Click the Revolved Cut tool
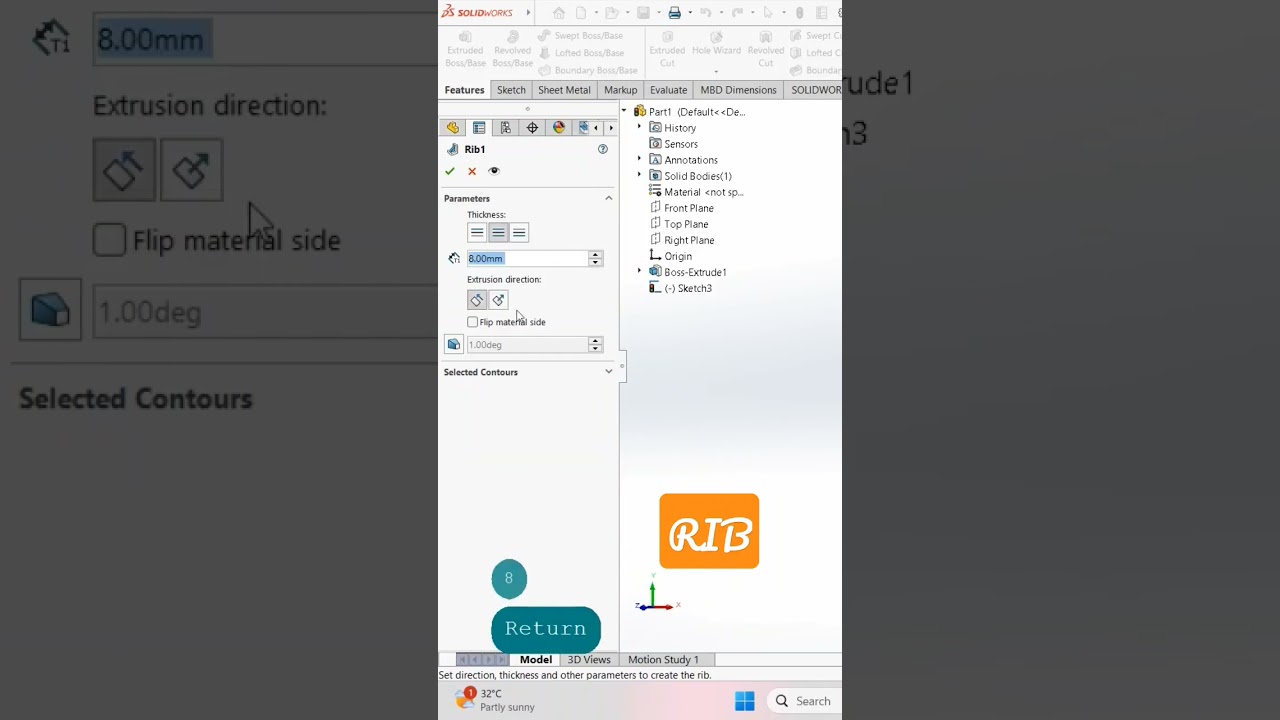The width and height of the screenshot is (1280, 720). [x=766, y=50]
